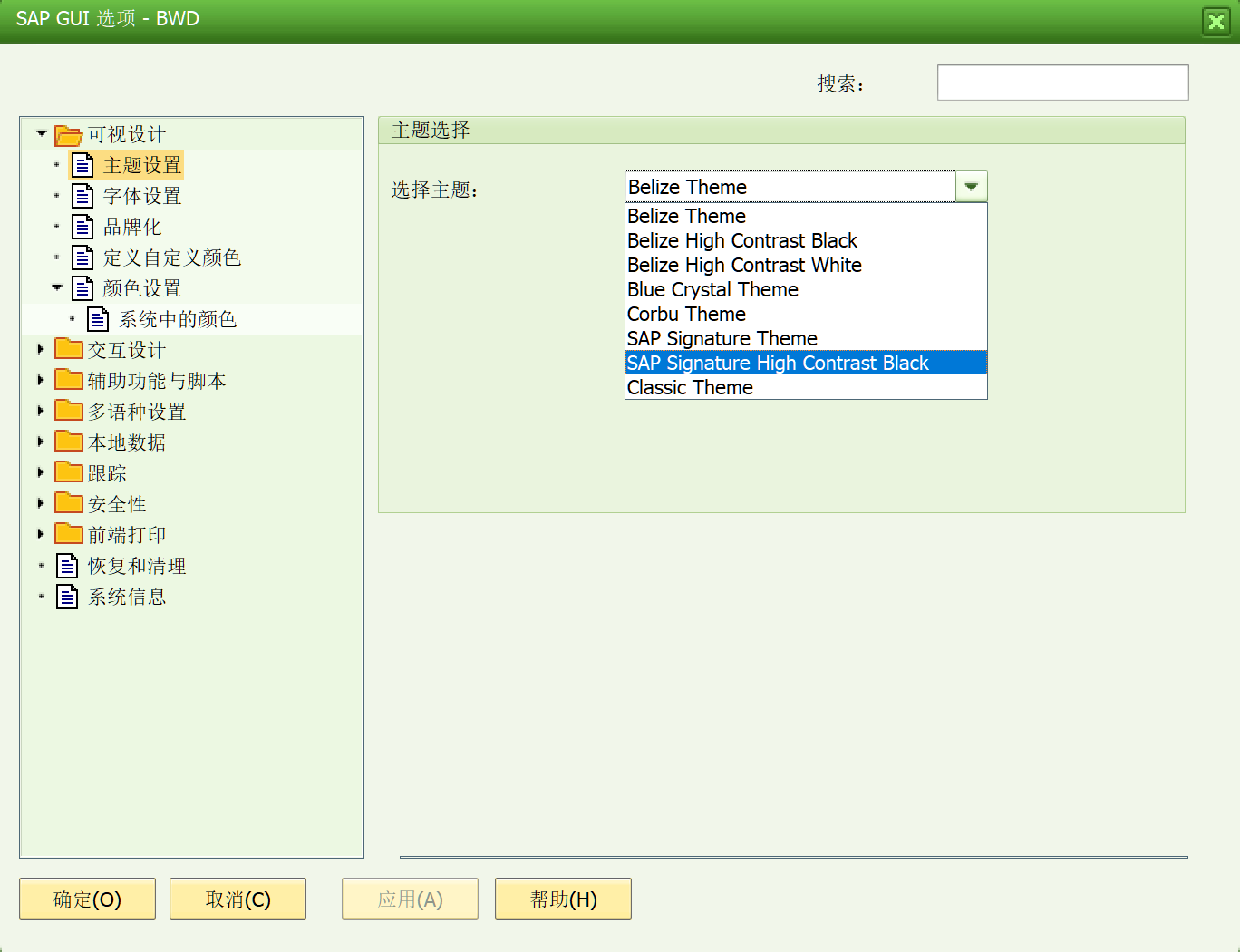
Task: Click the 系统信息 document icon
Action: 67,596
